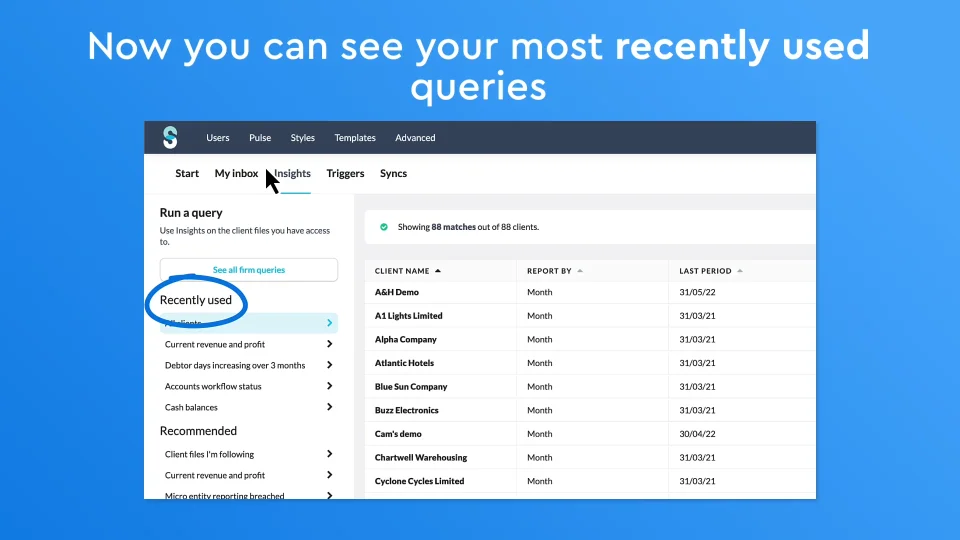
Task: Click Showing 88 matches status text
Action: (468, 227)
